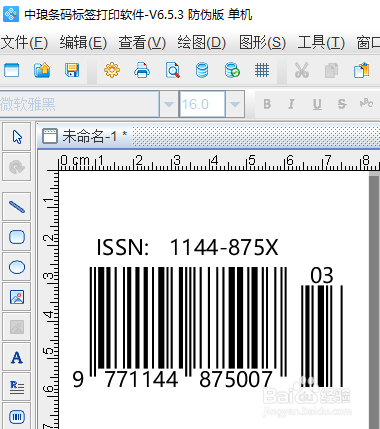Open a file with the folder icon
This screenshot has height=429, width=380.
[42, 70]
